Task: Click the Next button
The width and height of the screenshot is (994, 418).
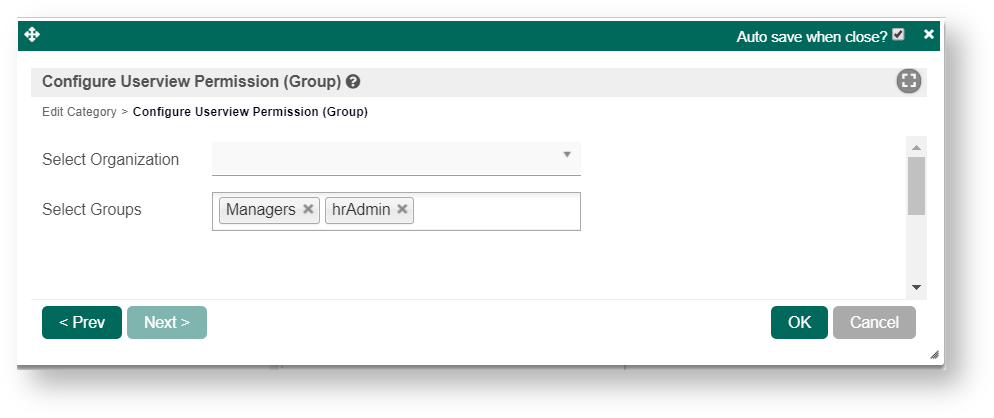Action: (167, 322)
